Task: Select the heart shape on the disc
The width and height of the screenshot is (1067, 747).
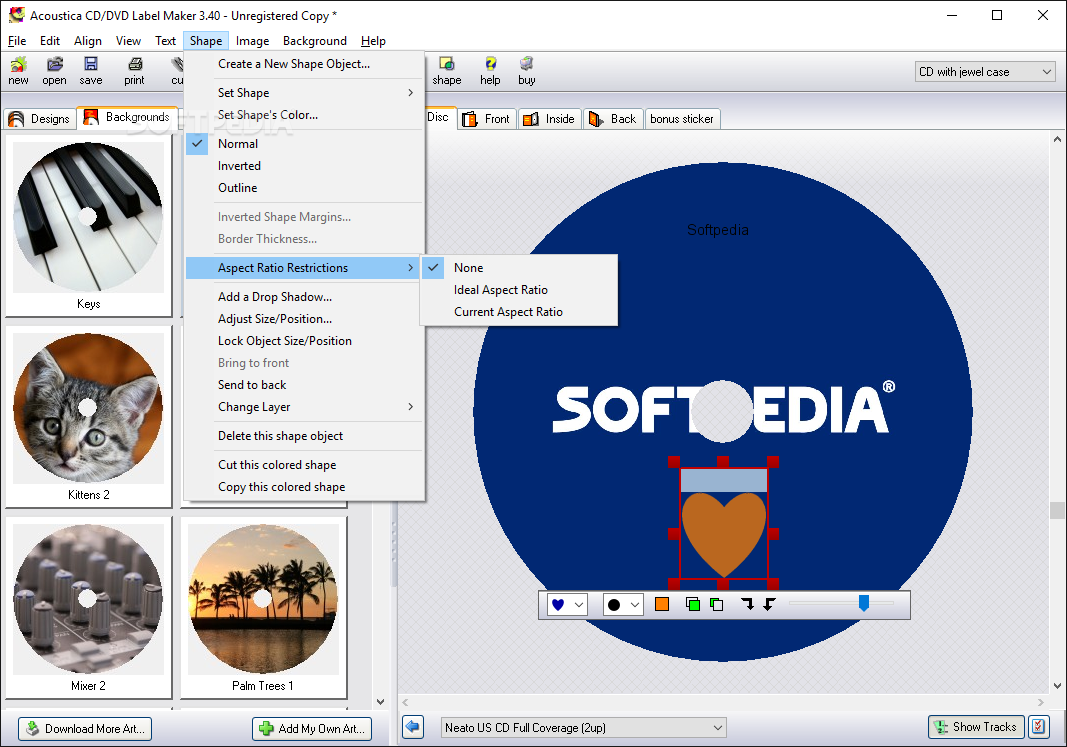Action: pos(723,534)
